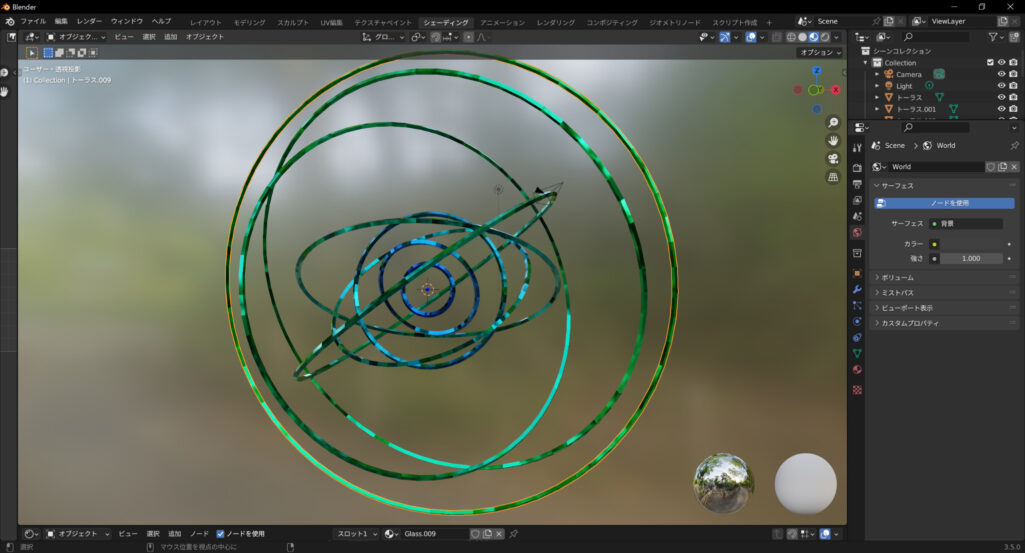Open the ウィンドウ menu
The image size is (1025, 553).
[x=127, y=22]
